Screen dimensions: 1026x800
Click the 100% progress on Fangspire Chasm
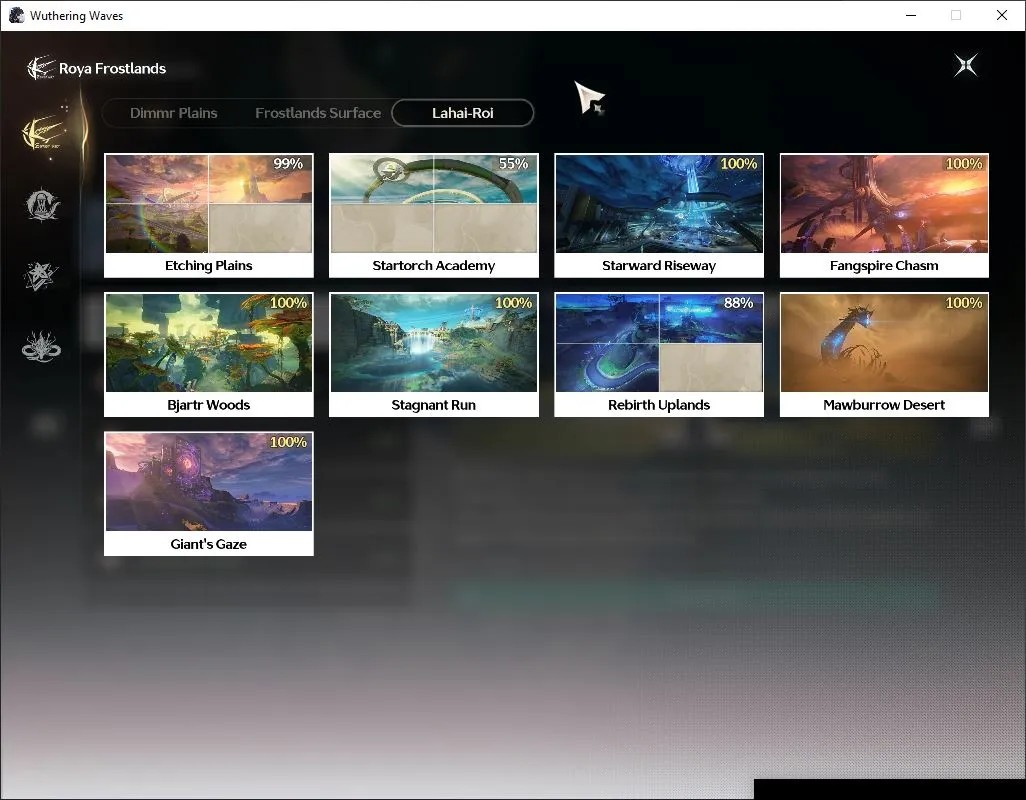(x=964, y=164)
